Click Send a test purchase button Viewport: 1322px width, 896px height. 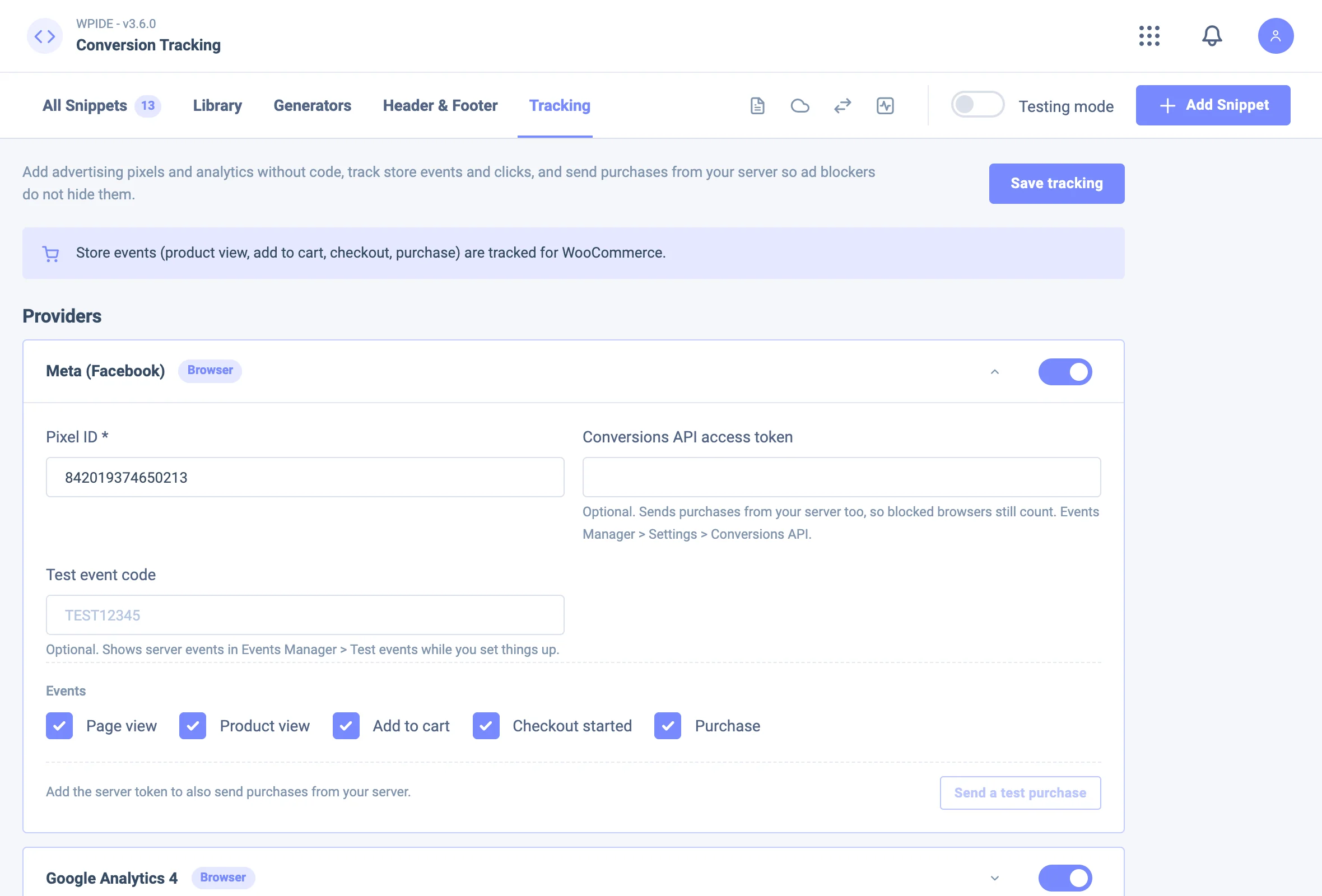tap(1020, 792)
